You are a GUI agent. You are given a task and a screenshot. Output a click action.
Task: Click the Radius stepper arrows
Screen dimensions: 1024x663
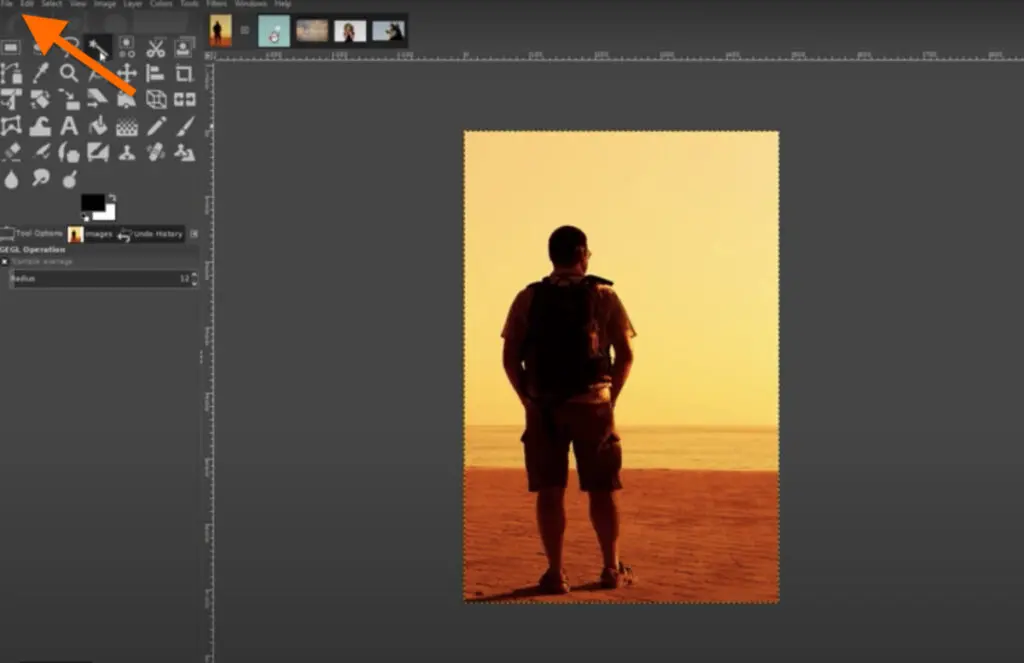click(195, 279)
